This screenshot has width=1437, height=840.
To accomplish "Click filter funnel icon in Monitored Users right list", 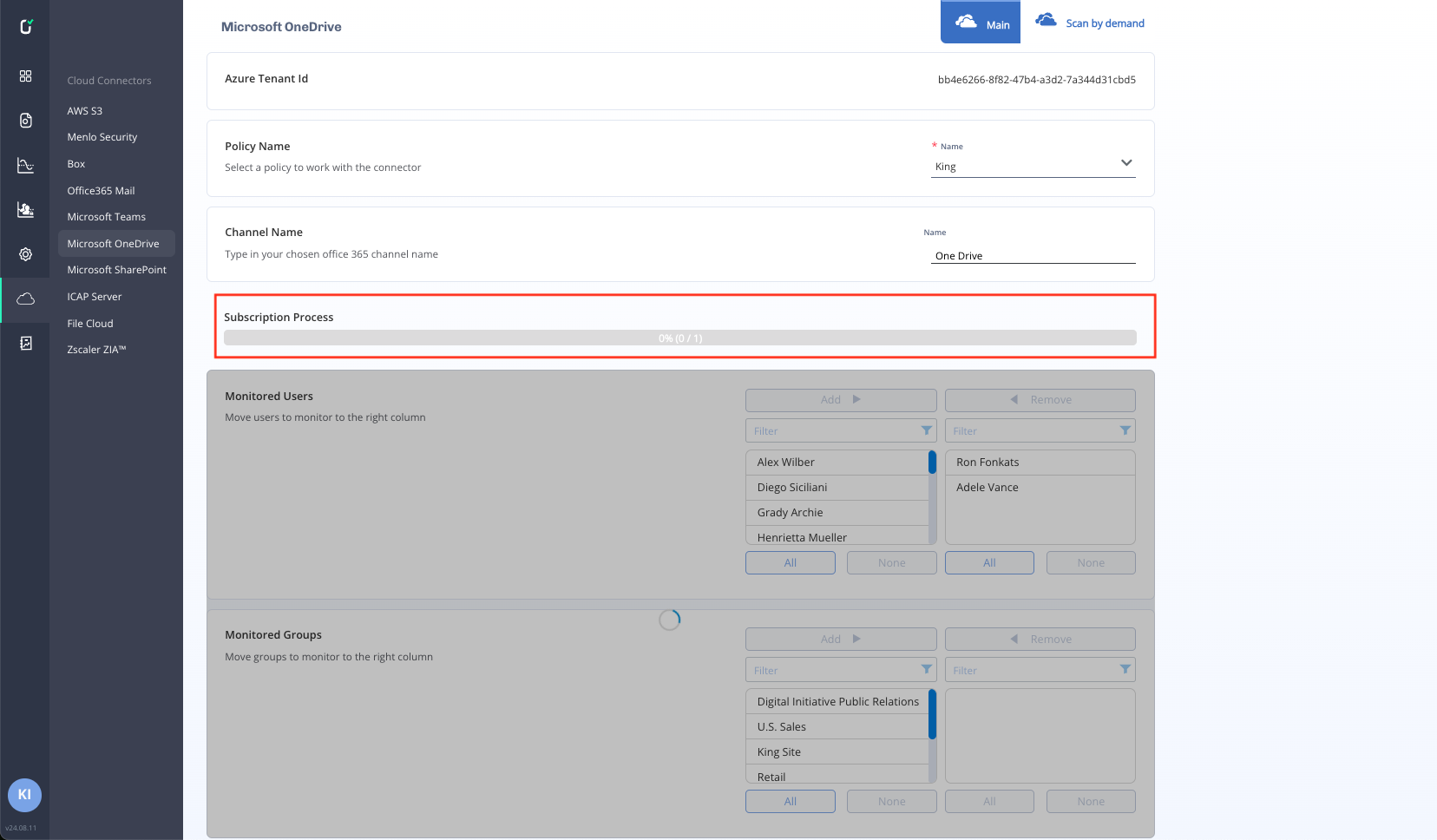I will coord(1125,430).
